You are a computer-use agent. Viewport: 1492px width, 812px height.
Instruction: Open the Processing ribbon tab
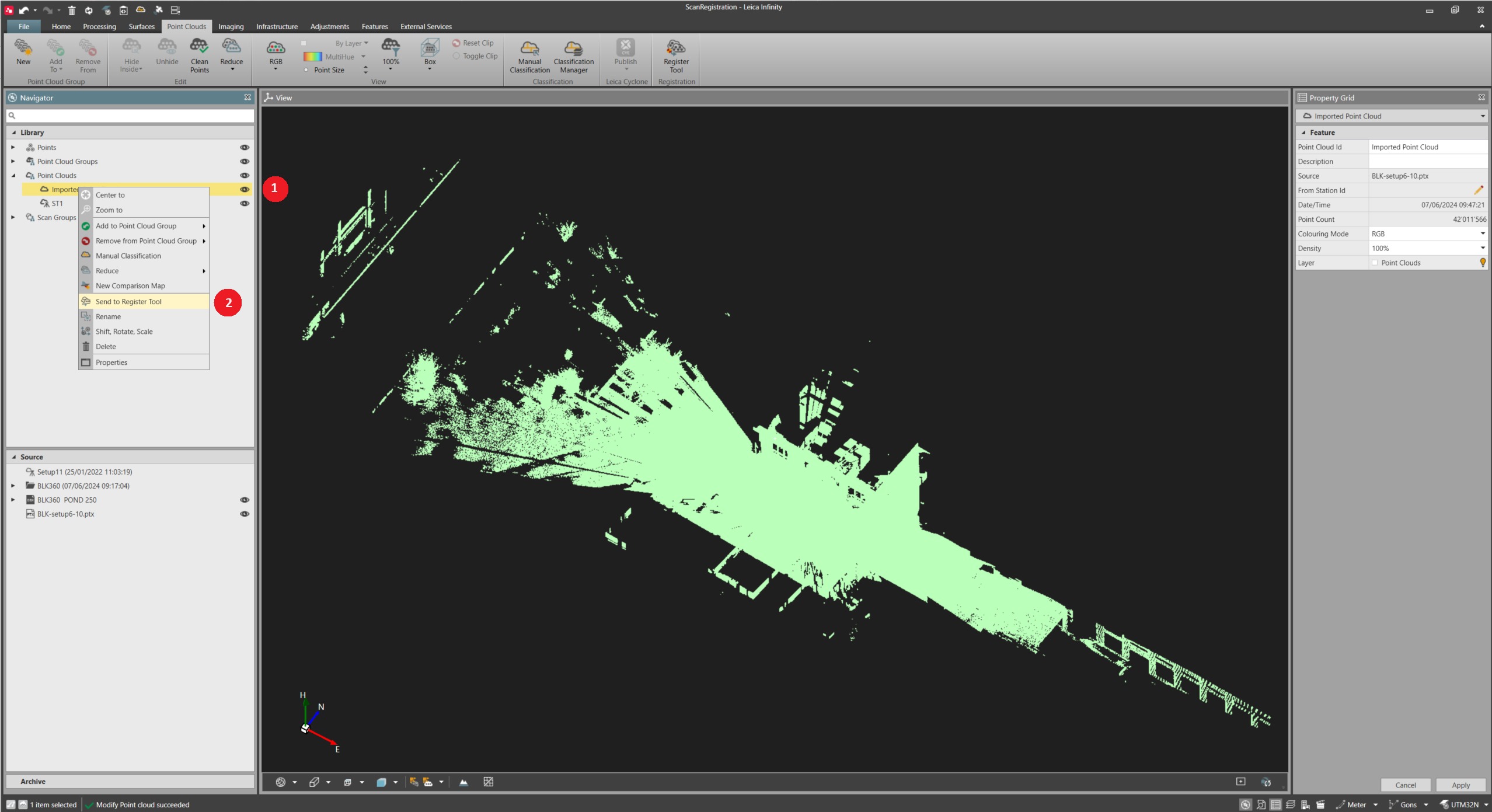click(x=99, y=27)
